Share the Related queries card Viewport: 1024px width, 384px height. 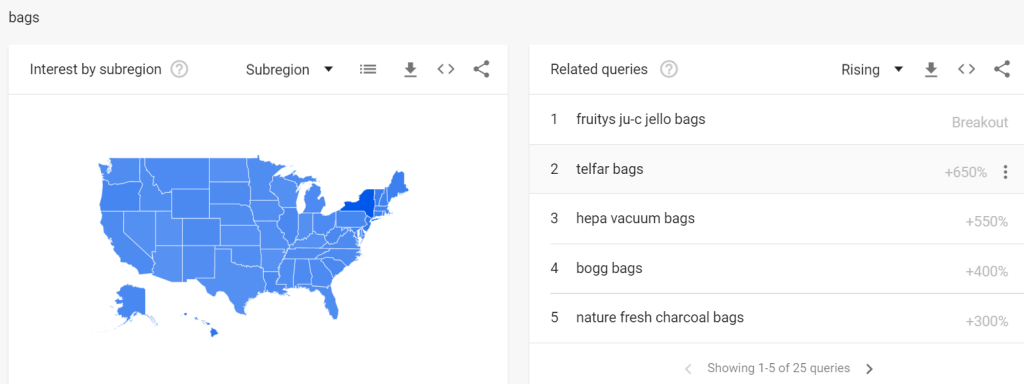click(1002, 69)
